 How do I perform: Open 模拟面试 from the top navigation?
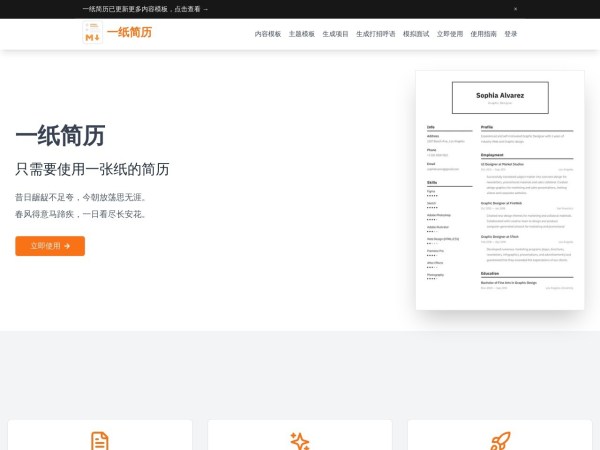tap(416, 34)
